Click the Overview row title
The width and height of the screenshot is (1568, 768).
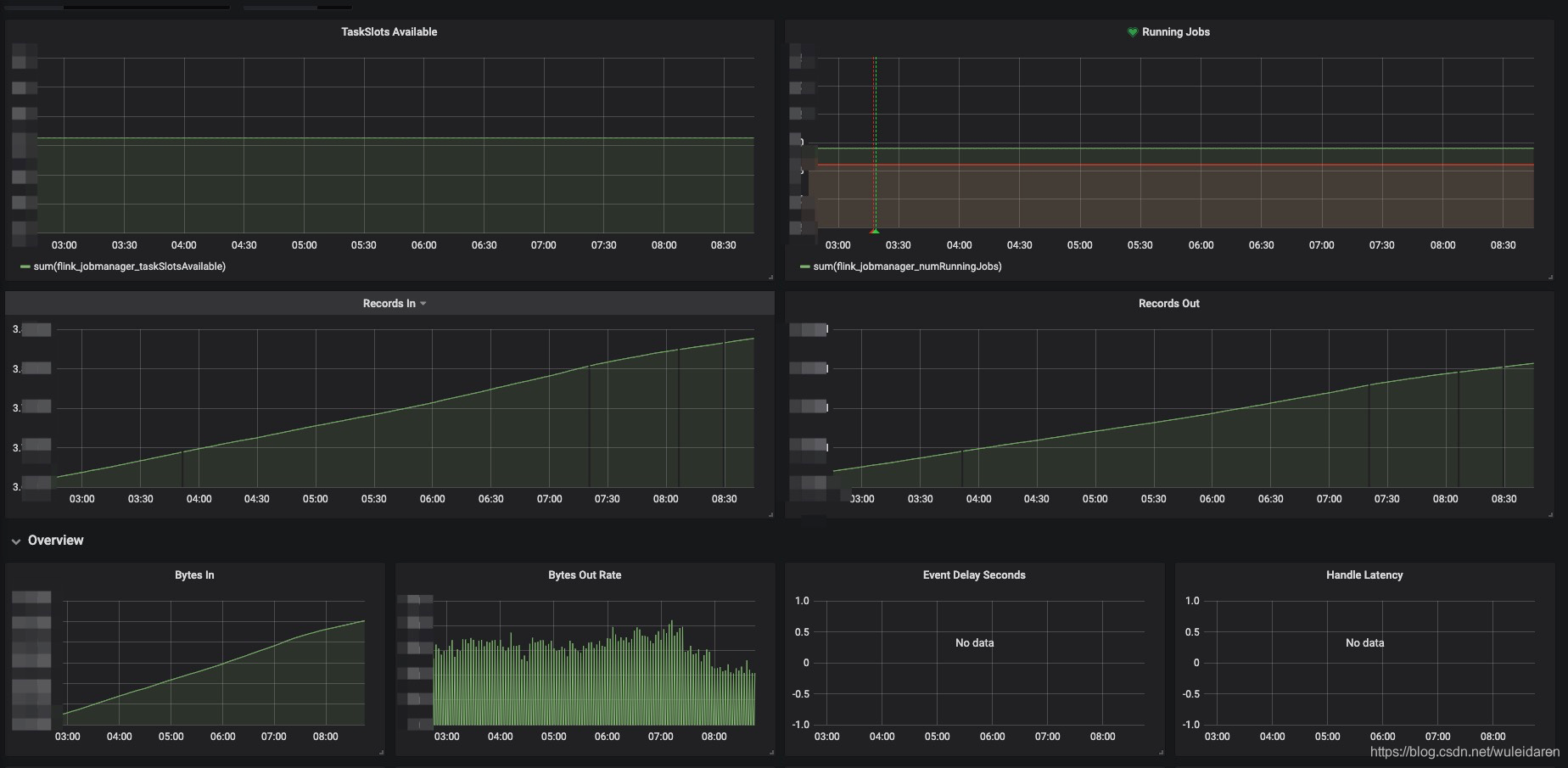(x=56, y=541)
